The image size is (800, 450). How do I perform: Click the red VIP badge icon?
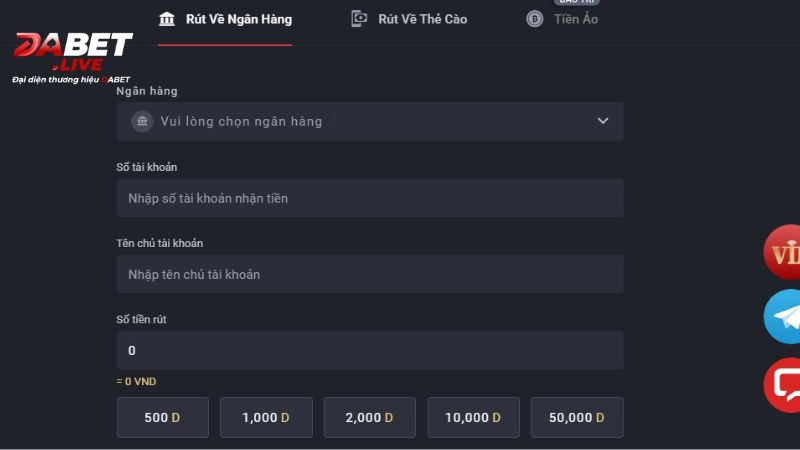pos(782,252)
